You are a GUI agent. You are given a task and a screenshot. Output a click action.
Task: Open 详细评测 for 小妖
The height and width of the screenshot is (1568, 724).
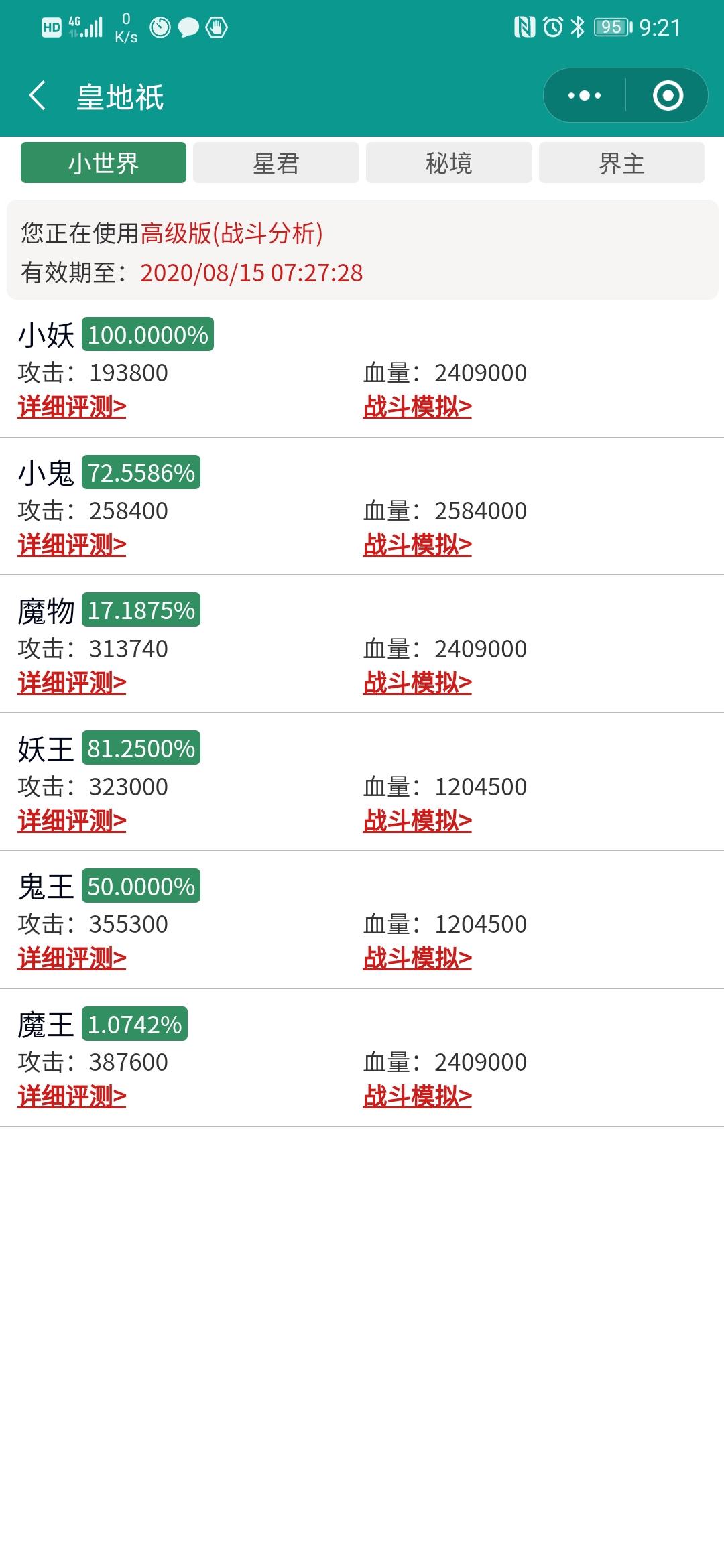click(72, 407)
